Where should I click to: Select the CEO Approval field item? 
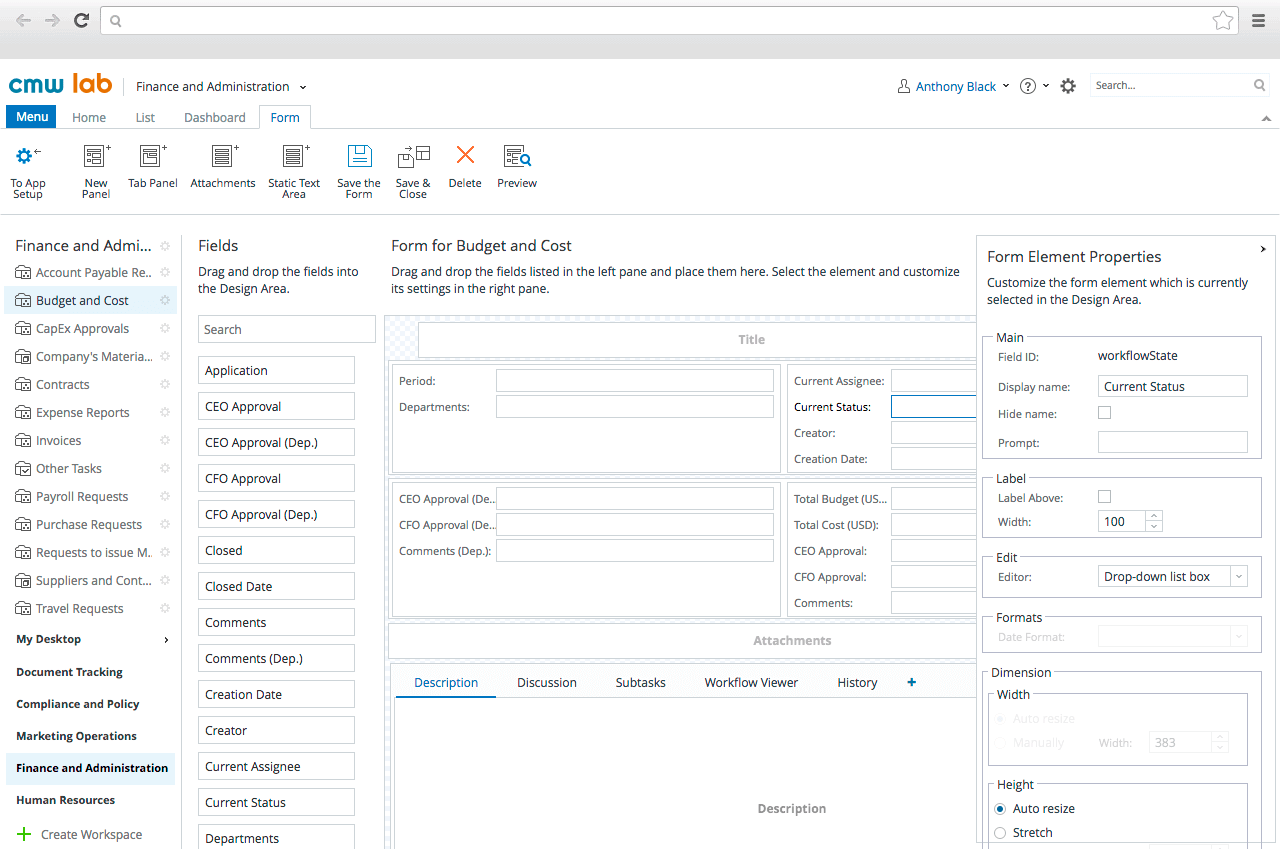276,406
